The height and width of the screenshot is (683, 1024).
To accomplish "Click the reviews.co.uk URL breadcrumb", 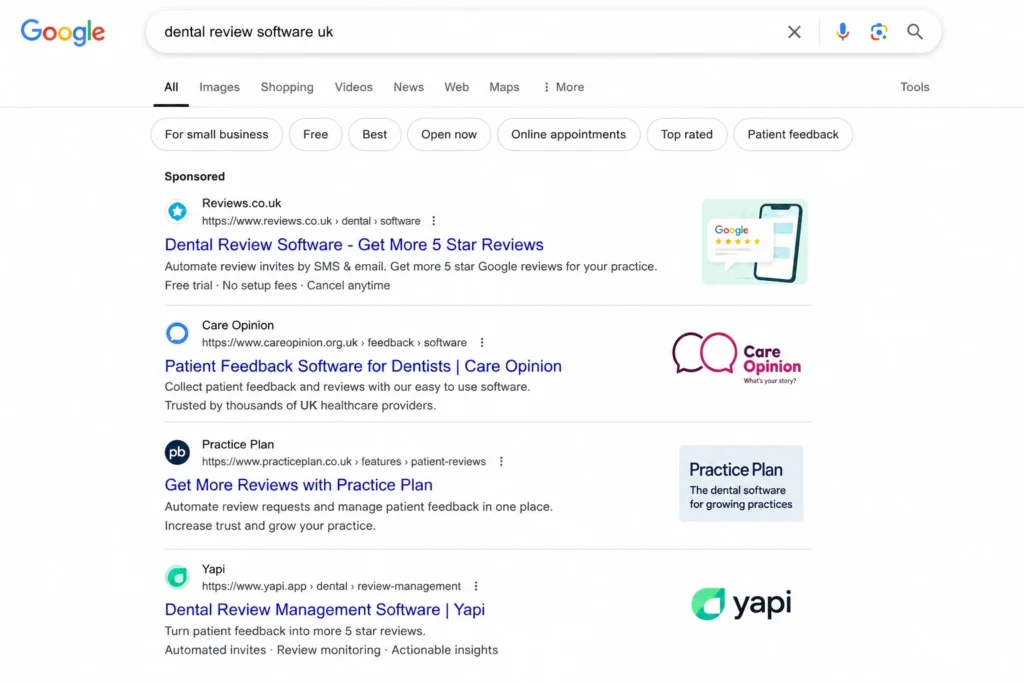I will click(311, 221).
